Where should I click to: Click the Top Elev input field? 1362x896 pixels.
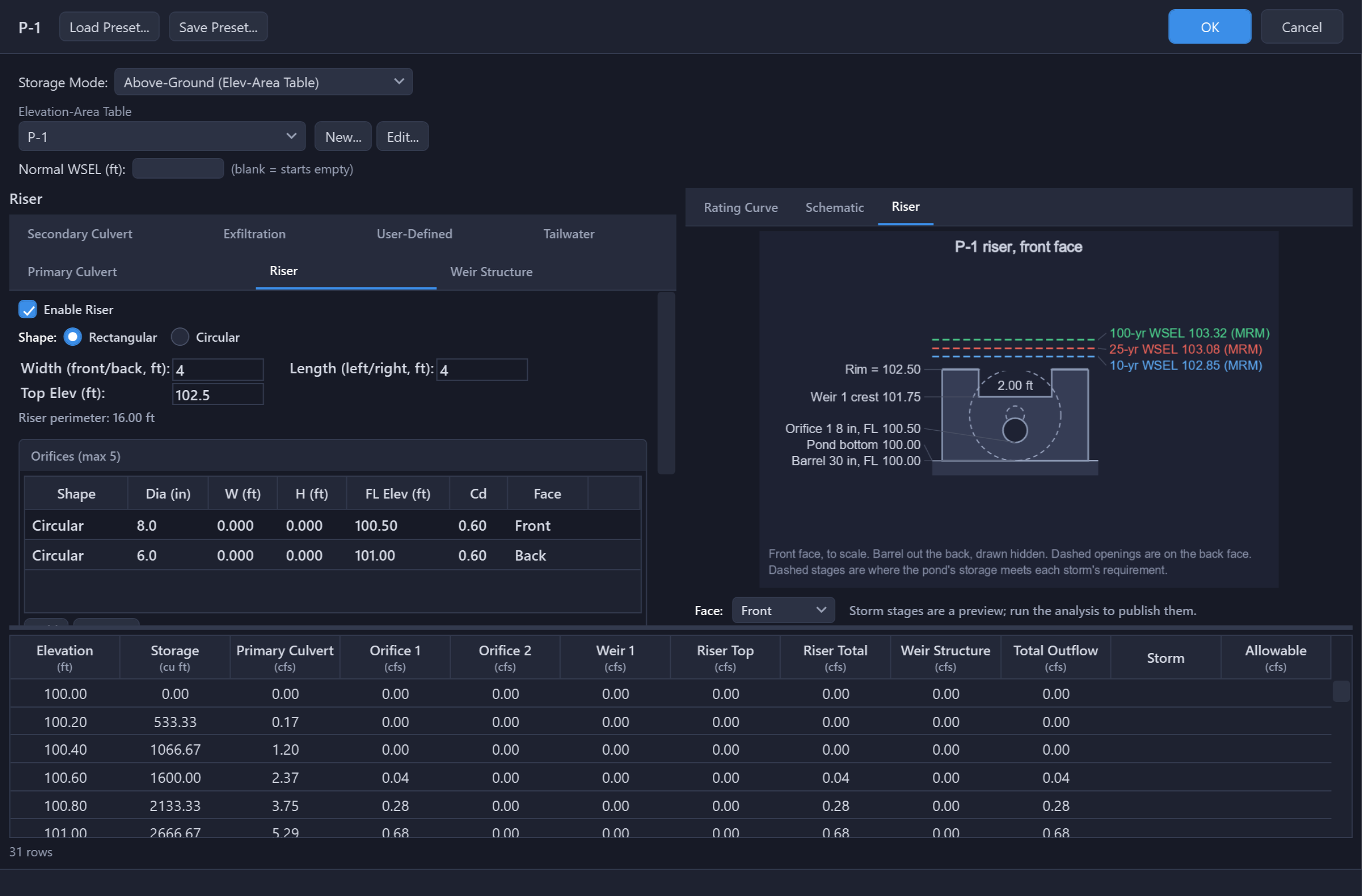(218, 395)
